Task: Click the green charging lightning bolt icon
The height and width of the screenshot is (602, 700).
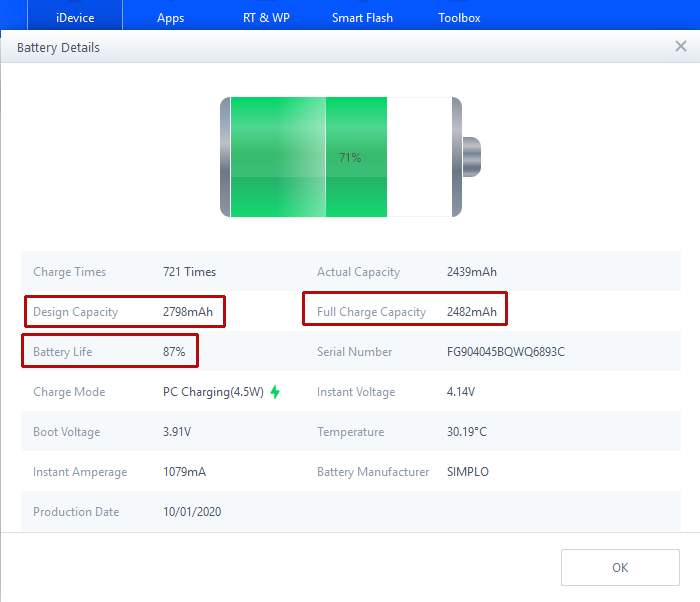Action: point(275,392)
